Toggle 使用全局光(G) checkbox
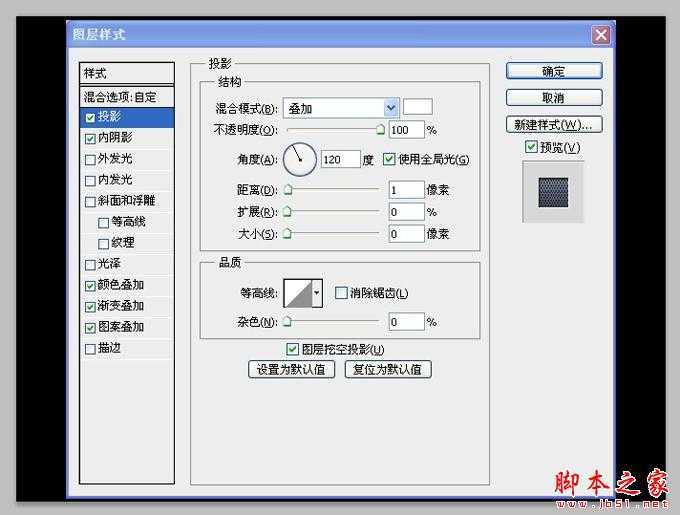680x515 pixels. pyautogui.click(x=389, y=159)
